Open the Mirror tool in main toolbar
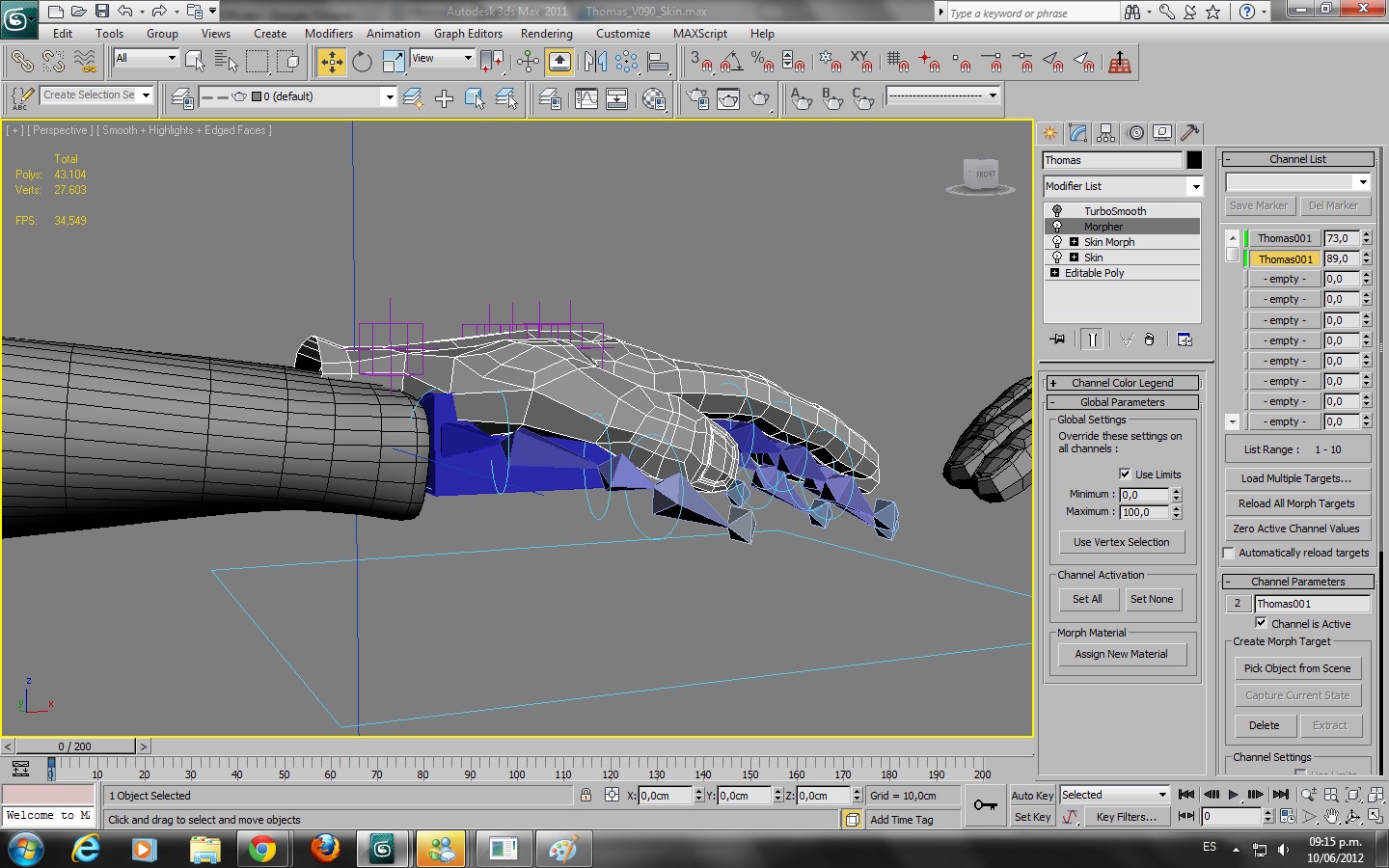This screenshot has width=1389, height=868. pos(595,63)
